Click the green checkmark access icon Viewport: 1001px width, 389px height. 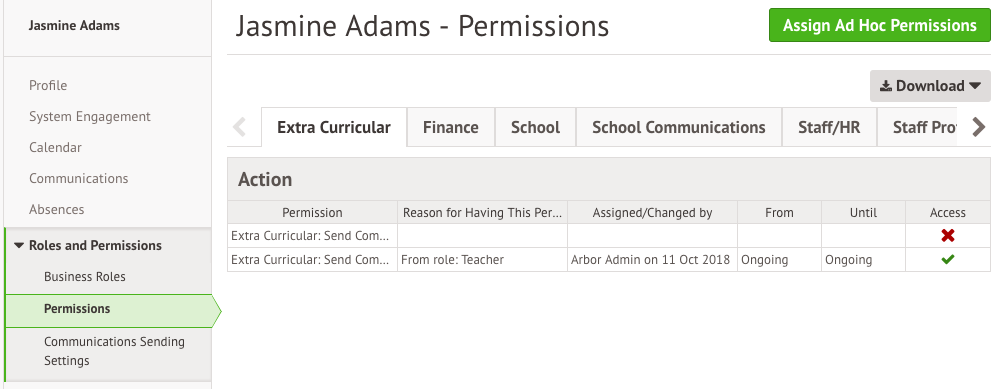pos(947,259)
